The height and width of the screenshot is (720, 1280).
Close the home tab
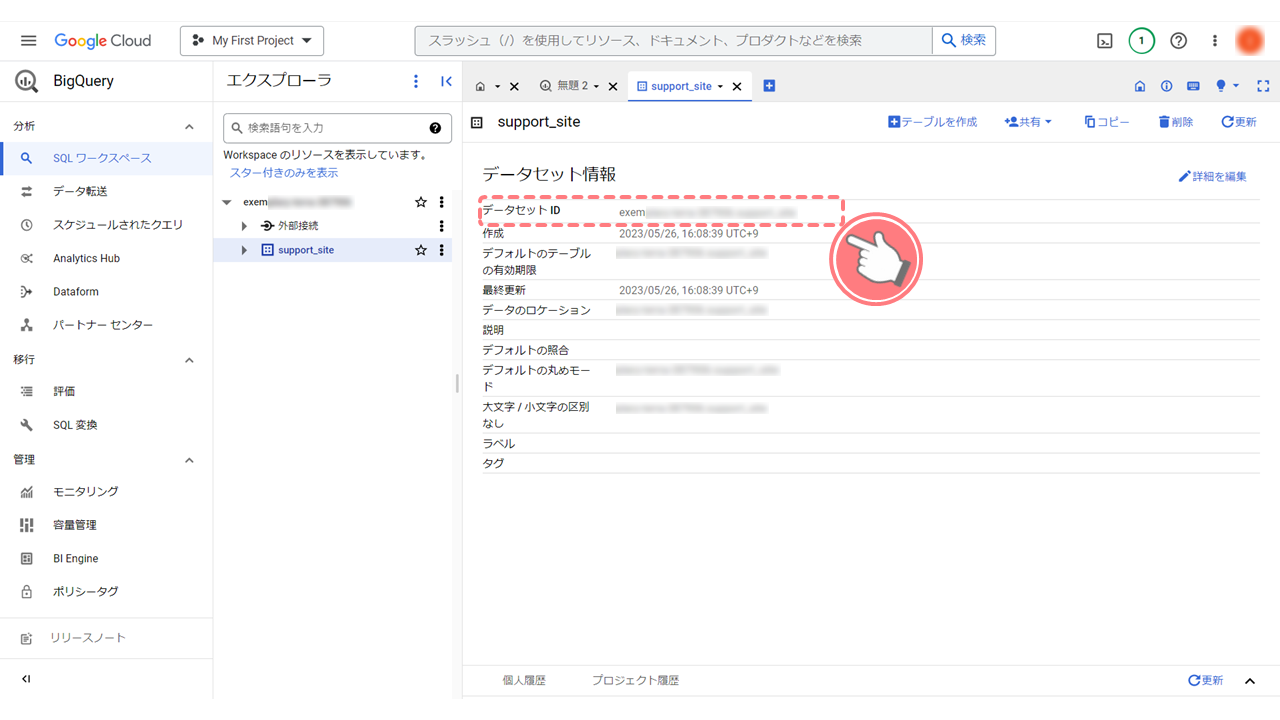click(514, 87)
